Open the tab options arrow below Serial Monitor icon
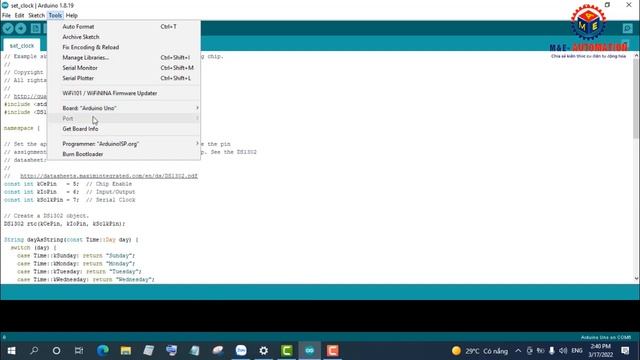Screen dimensions: 640x360 625,45
